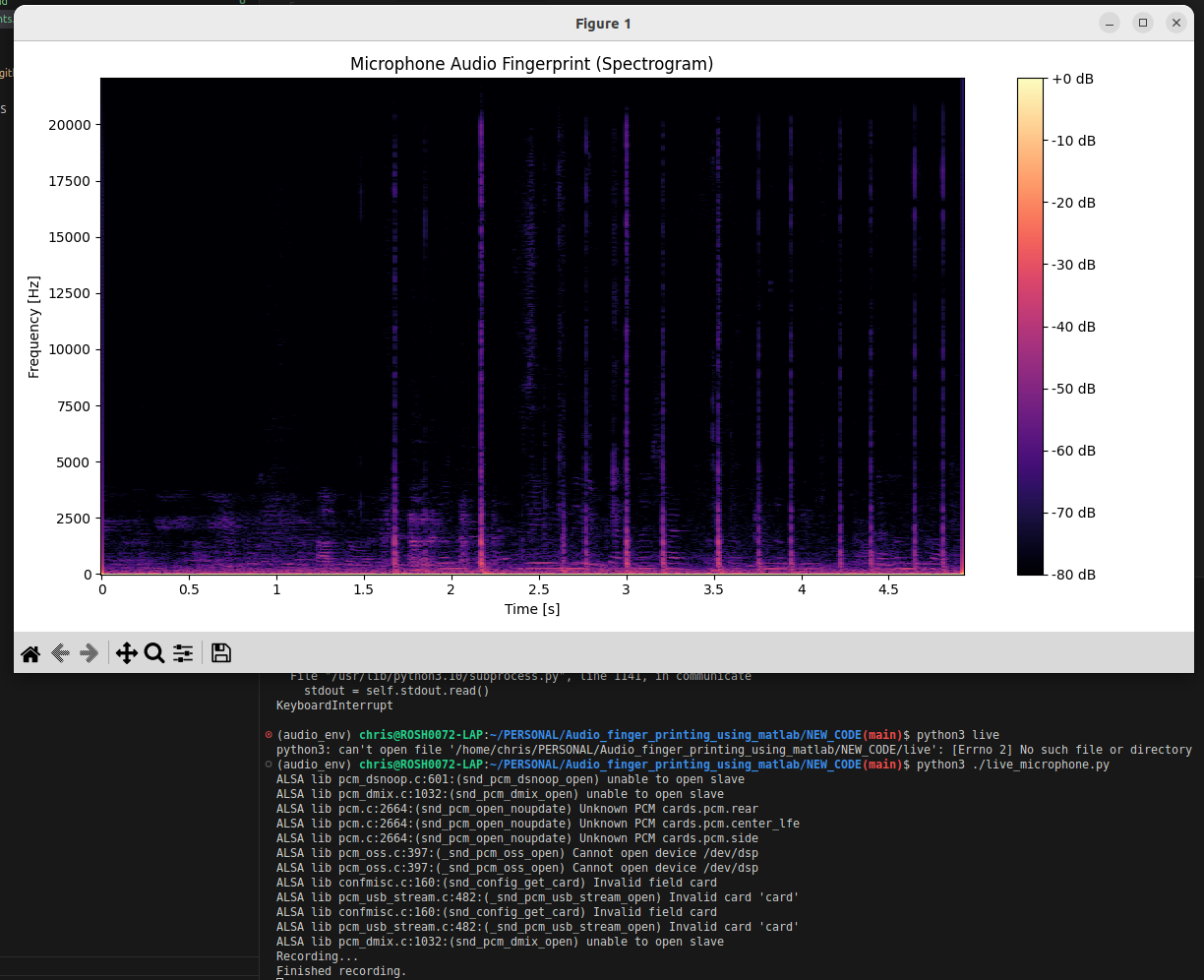Screen dimensions: 1204x980
Task: Open the Configure subplots dialog
Action: 183,653
